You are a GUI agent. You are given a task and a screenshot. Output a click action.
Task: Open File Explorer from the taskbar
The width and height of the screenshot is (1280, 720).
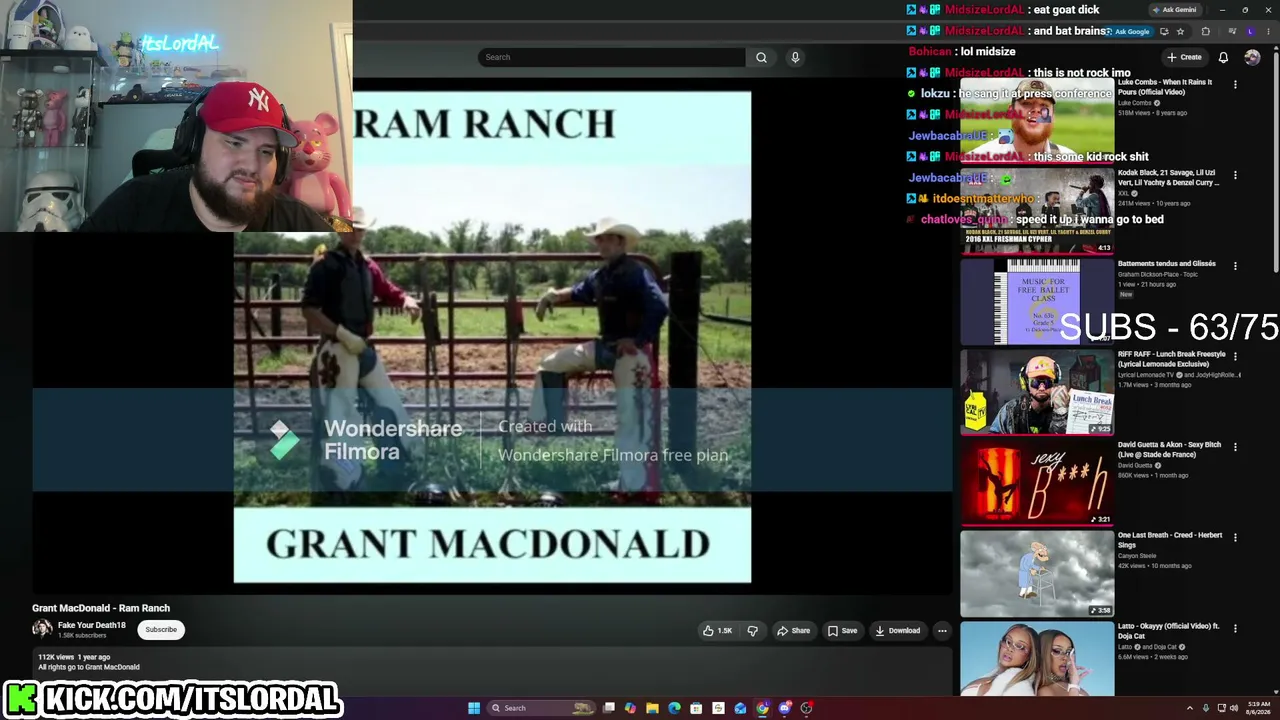click(652, 708)
